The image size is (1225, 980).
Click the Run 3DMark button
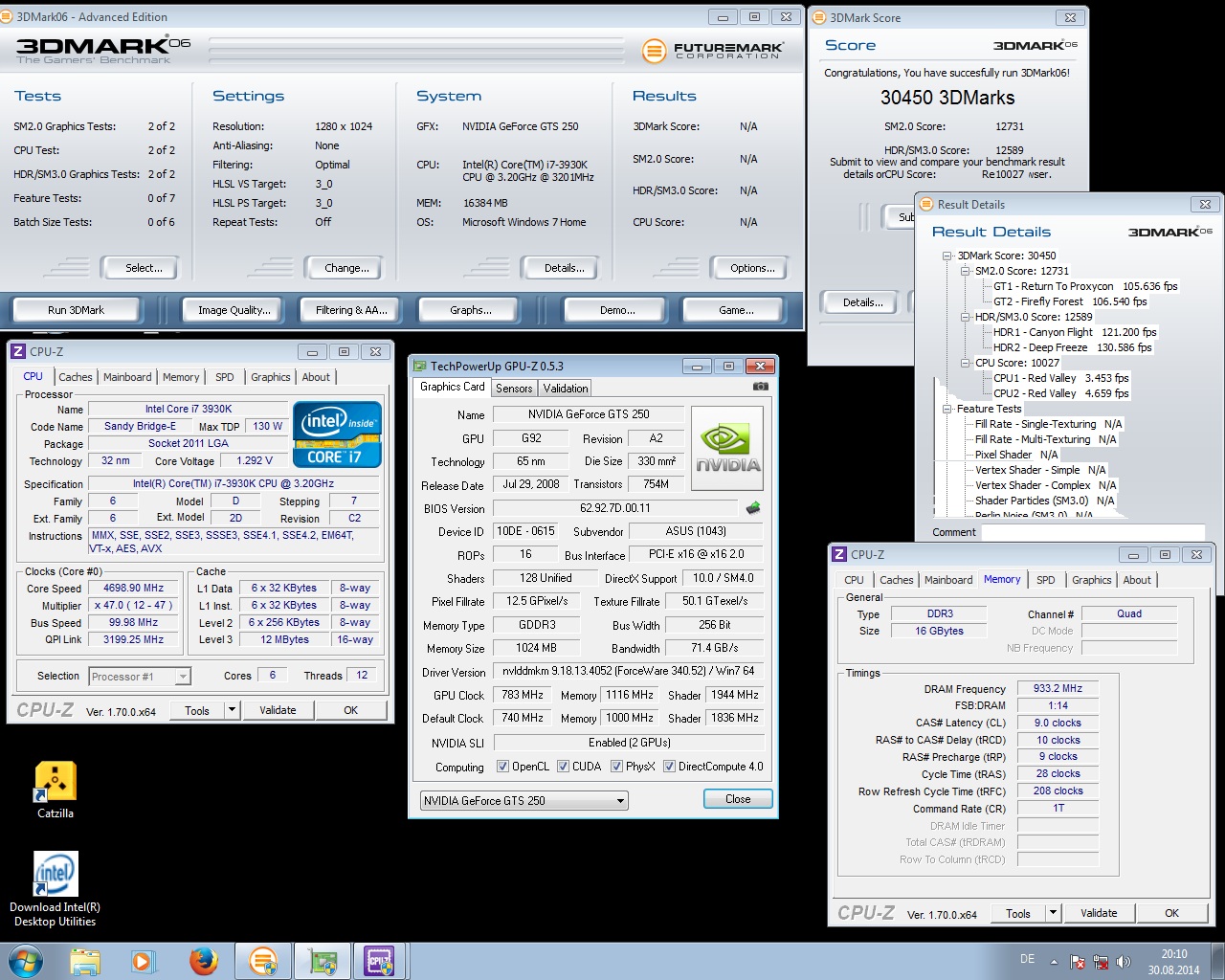[x=76, y=310]
